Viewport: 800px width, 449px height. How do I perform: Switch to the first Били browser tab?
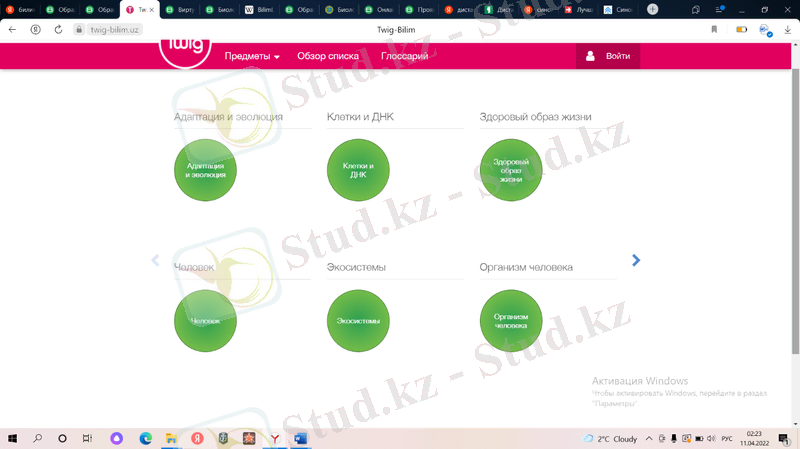click(20, 9)
